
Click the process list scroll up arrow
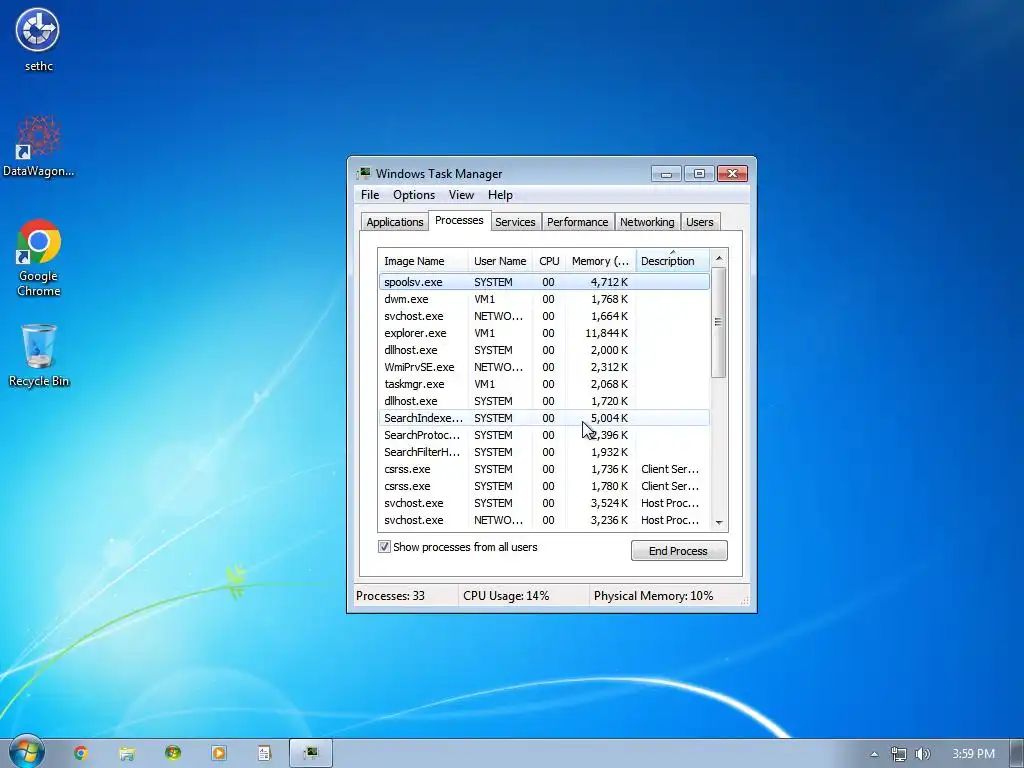(719, 259)
